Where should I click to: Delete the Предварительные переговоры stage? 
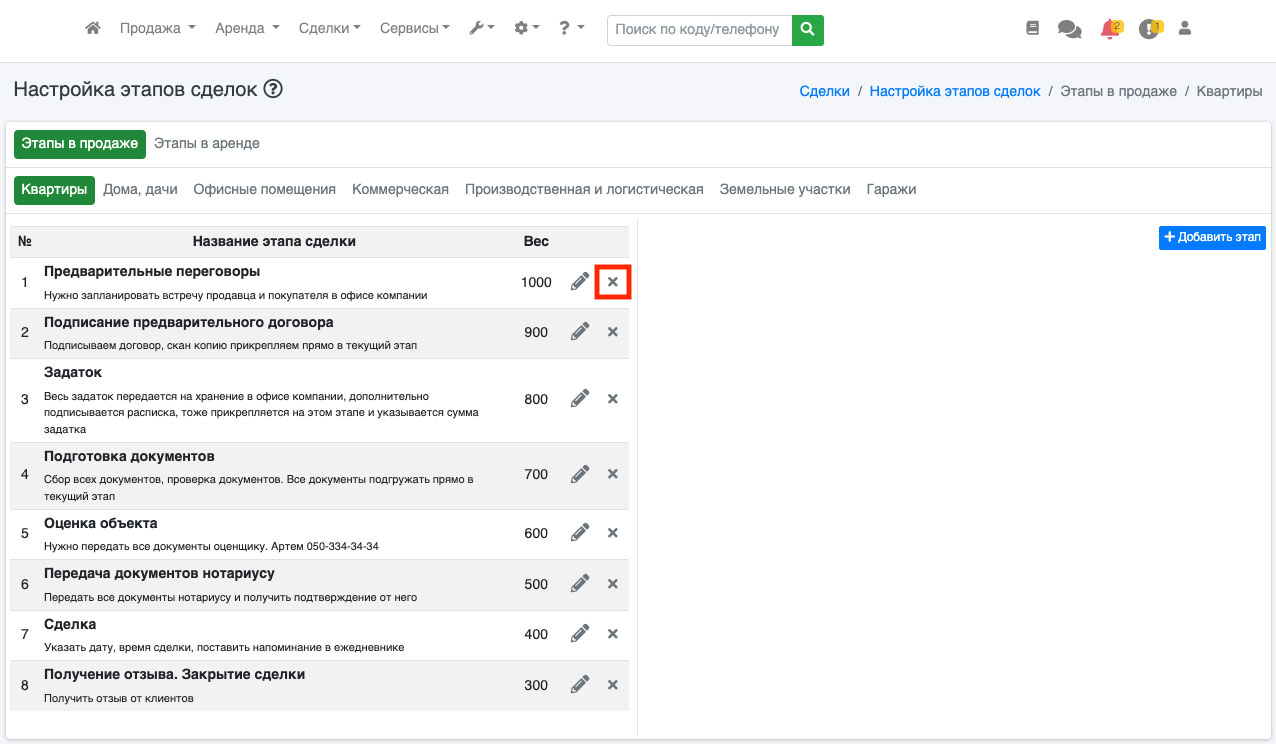[x=613, y=283]
